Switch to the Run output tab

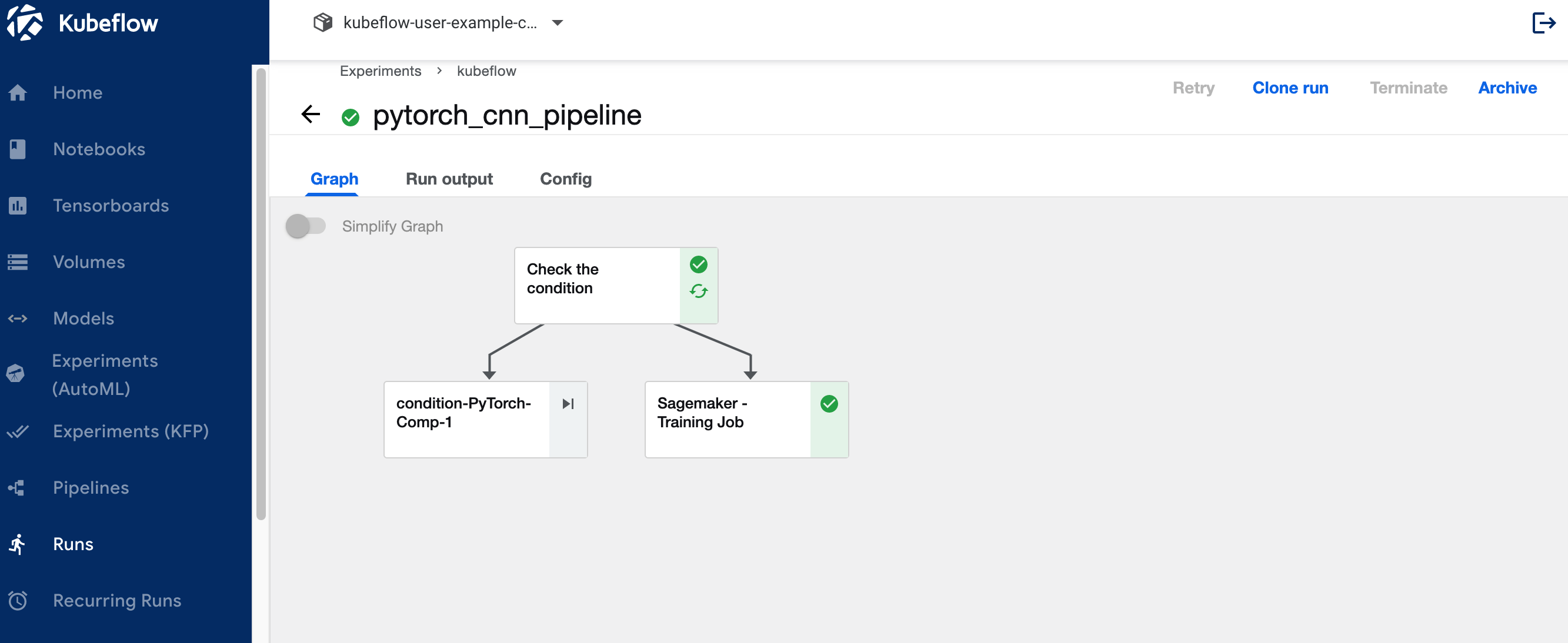coord(449,179)
